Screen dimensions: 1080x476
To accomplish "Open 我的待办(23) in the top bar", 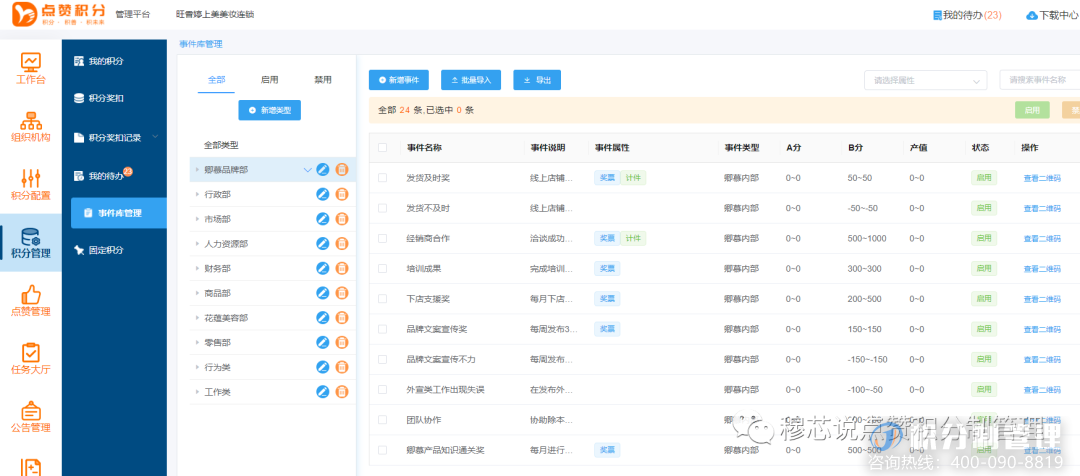I will (x=967, y=14).
